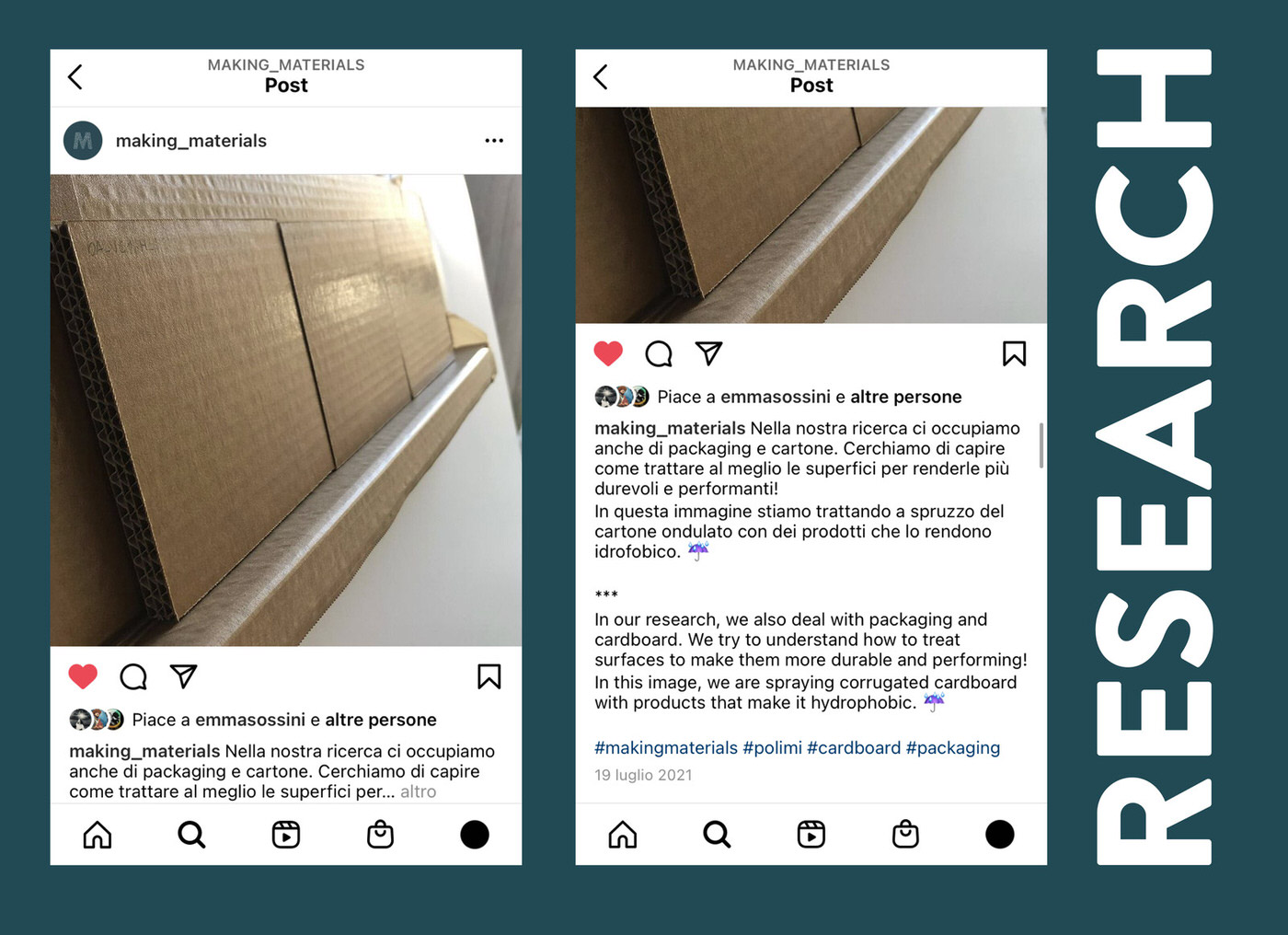Open Shop bag tab in right bottom bar

point(905,835)
